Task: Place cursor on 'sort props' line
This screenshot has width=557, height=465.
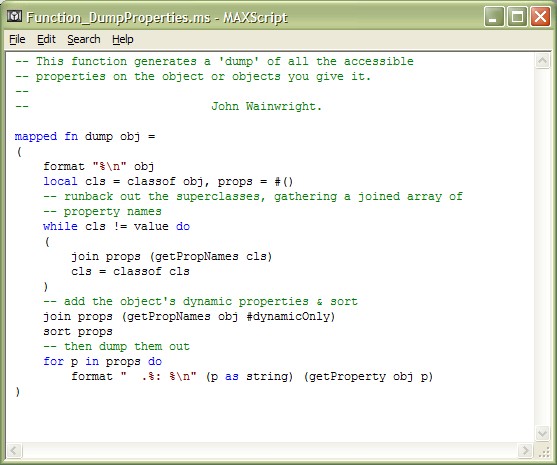Action: (78, 332)
